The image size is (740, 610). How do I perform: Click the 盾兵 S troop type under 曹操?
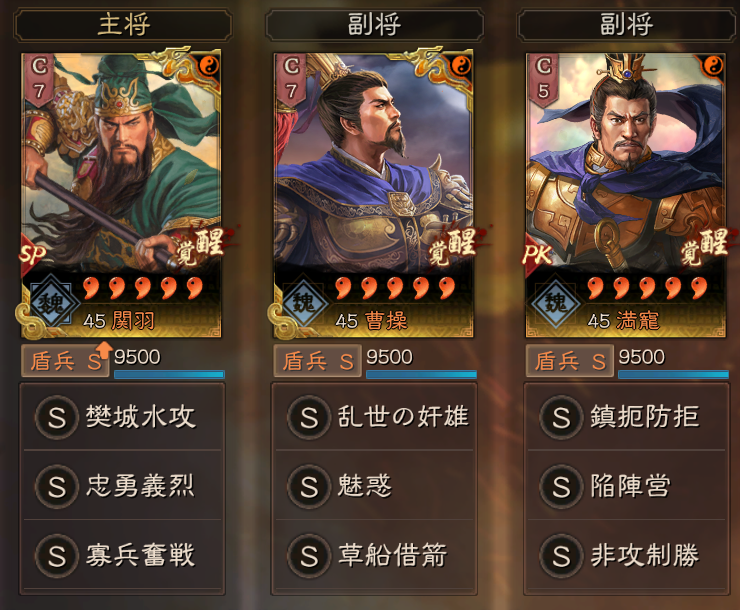tap(318, 361)
